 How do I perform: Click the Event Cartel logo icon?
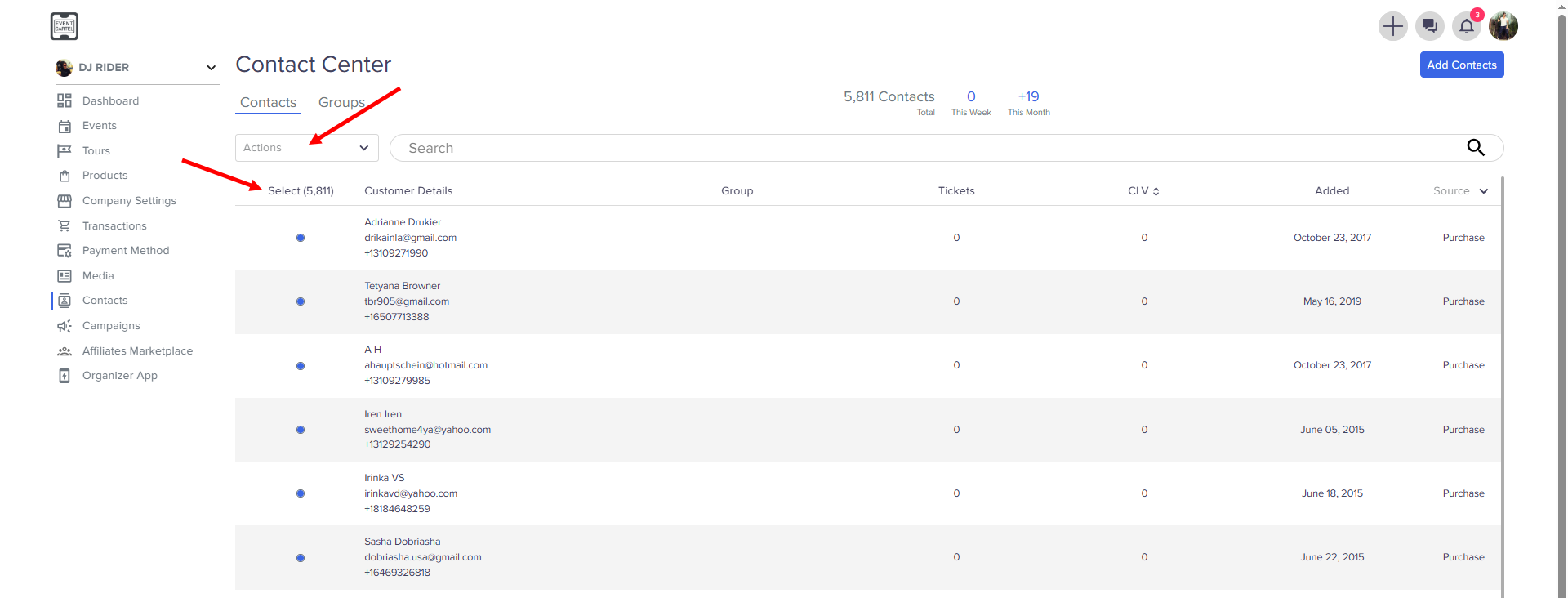(64, 26)
